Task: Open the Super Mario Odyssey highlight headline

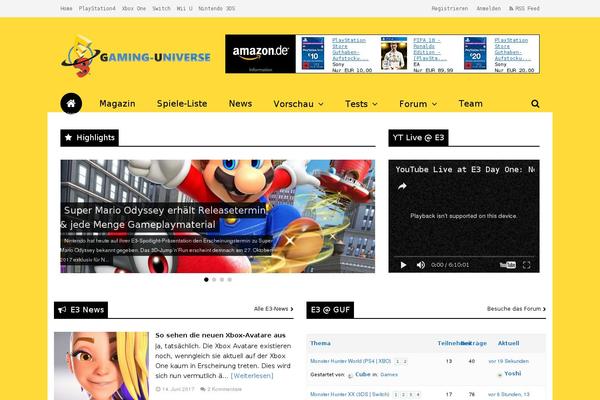Action: [x=163, y=217]
